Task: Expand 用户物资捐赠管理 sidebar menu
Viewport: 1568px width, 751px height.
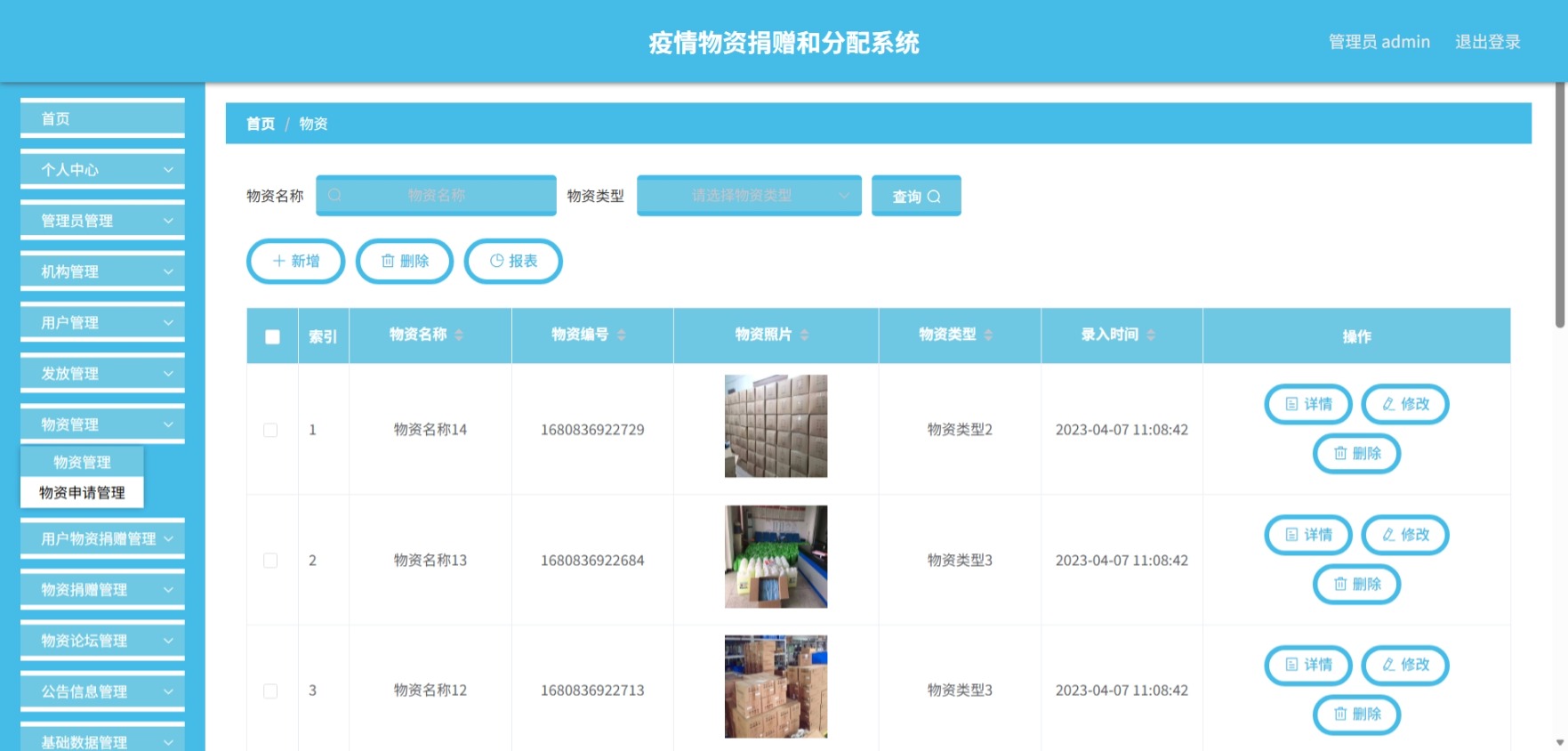Action: pos(102,538)
